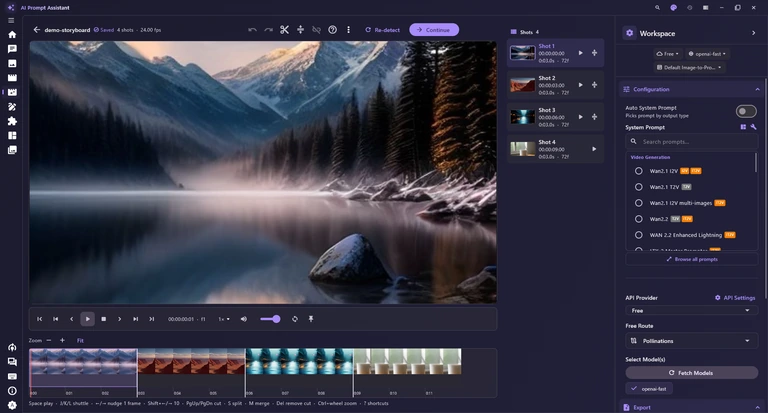Screen dimensions: 768x413
Task: Click the red canyon clip in timeline
Action: [x=192, y=362]
